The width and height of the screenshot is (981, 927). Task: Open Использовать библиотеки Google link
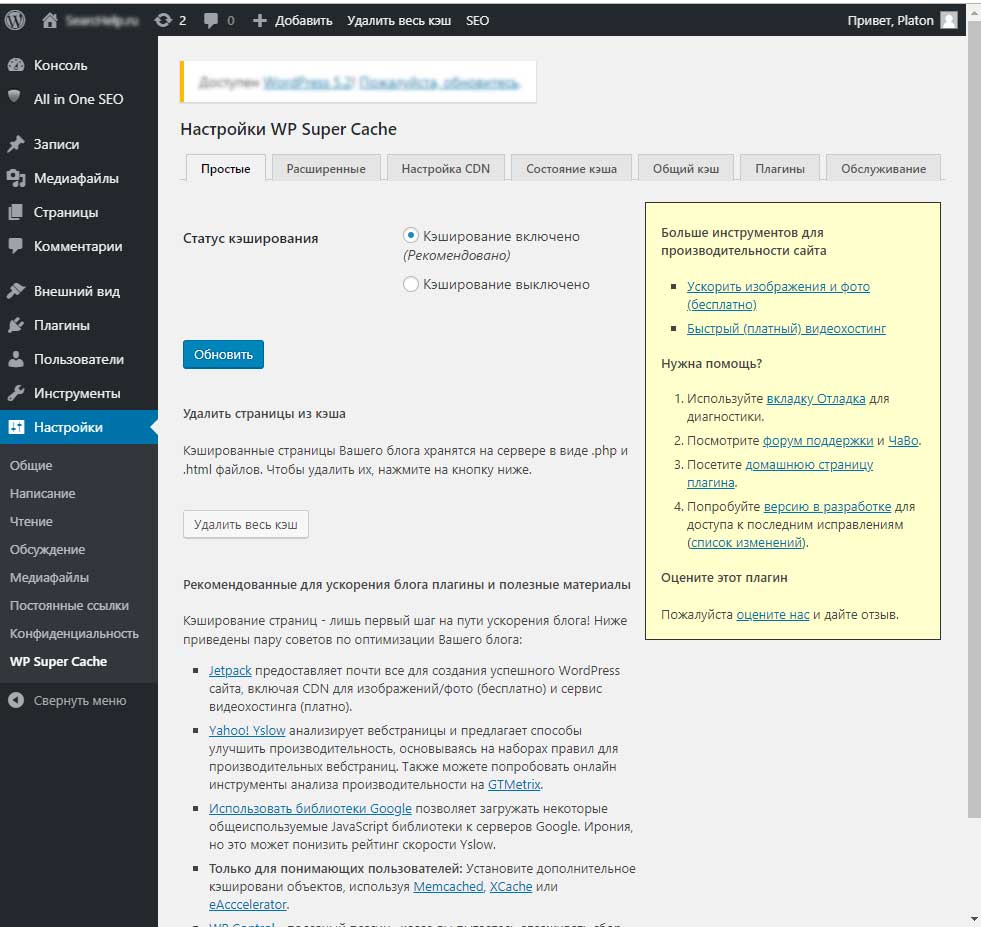point(310,808)
